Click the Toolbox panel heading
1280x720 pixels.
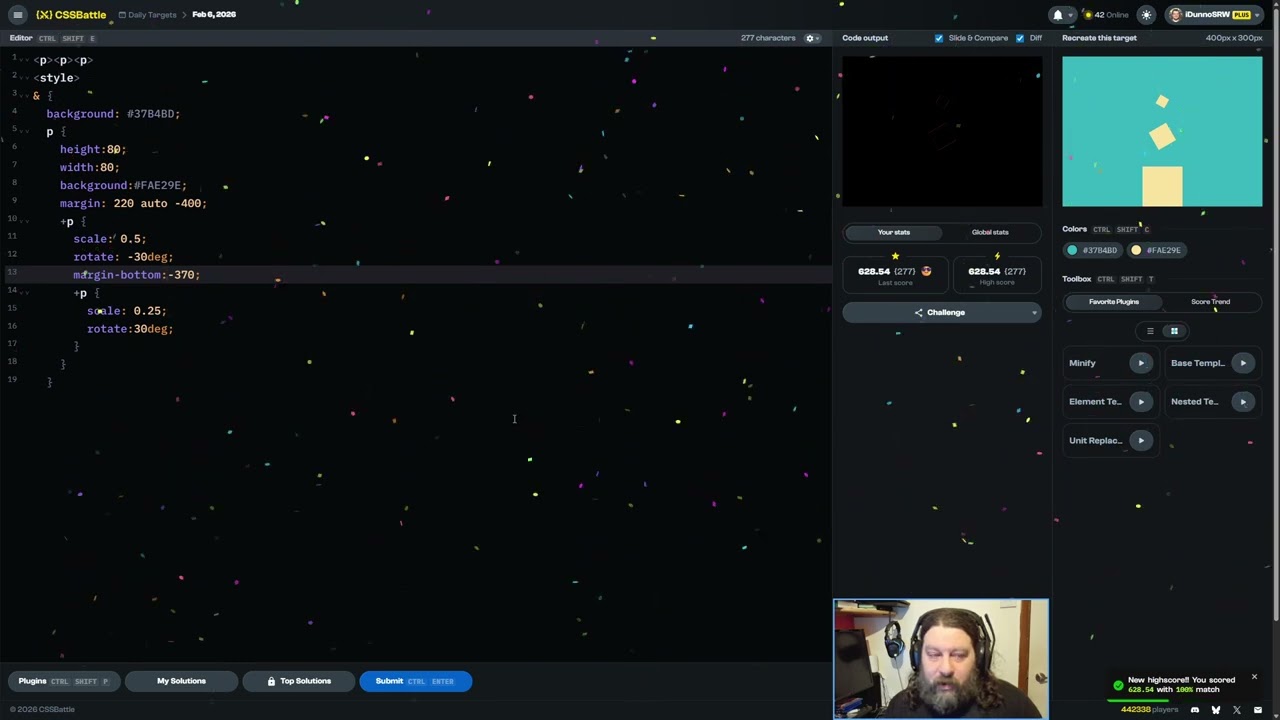pos(1076,279)
